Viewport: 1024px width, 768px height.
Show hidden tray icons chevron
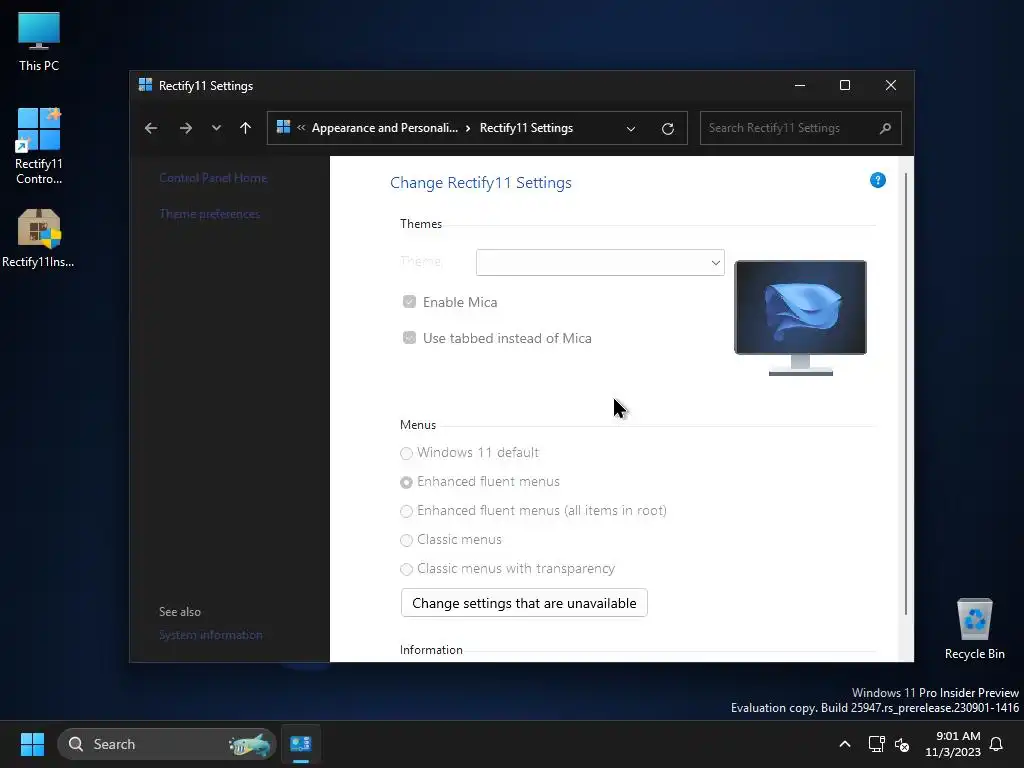844,744
